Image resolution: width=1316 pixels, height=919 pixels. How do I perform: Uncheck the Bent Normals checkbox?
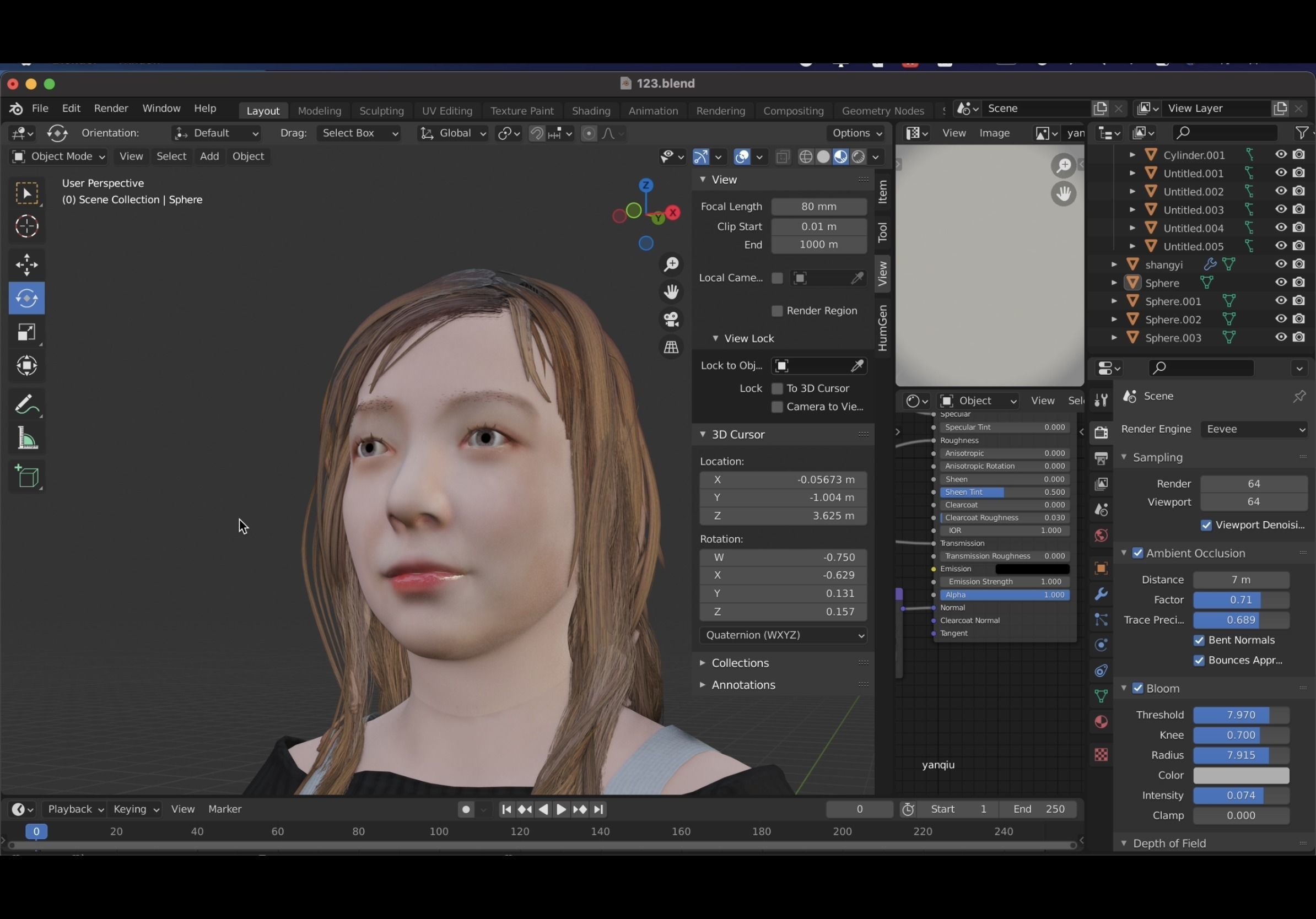1198,640
